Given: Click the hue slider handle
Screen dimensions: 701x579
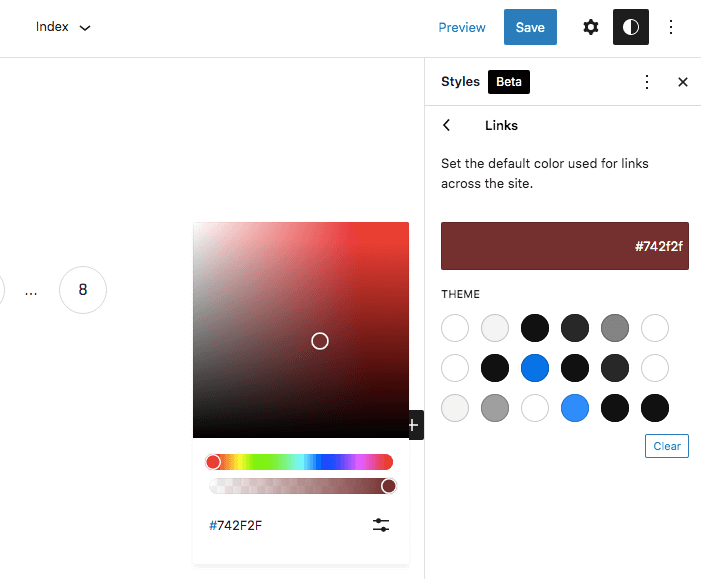Looking at the screenshot, I should pos(213,462).
